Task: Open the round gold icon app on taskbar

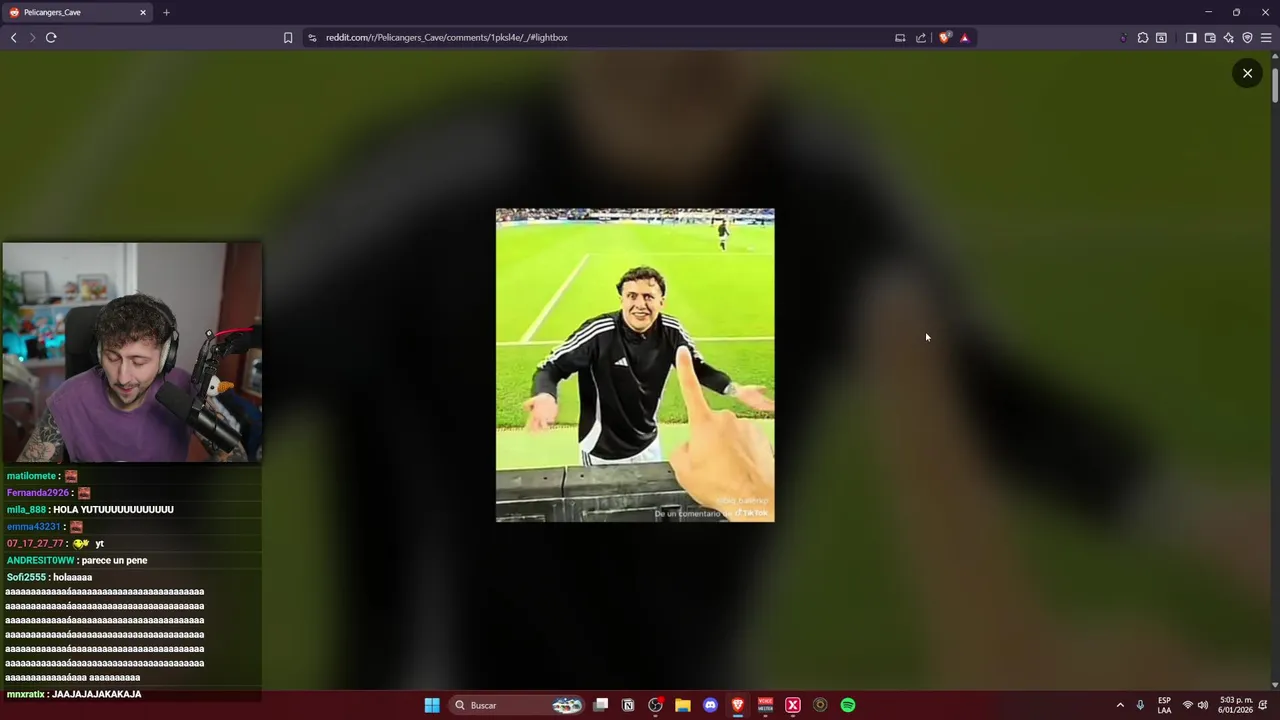Action: click(820, 705)
